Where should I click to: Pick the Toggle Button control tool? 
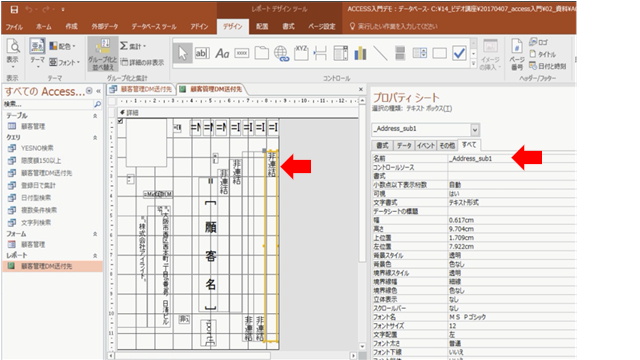tap(400, 53)
